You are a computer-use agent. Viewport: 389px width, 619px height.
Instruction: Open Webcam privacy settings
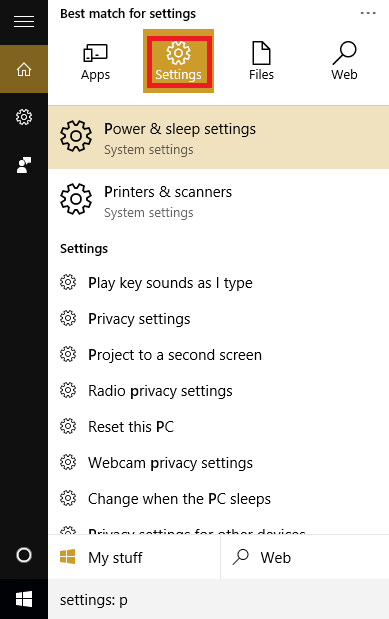click(218, 463)
